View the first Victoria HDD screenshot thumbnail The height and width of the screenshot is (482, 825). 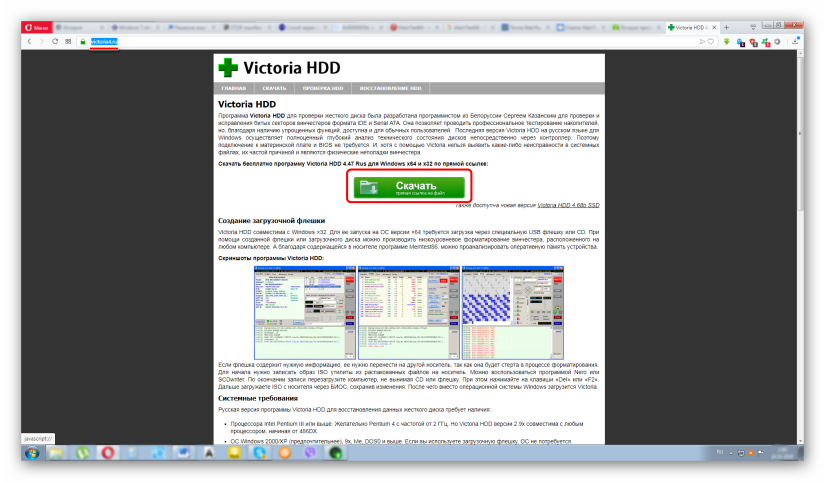pos(304,314)
